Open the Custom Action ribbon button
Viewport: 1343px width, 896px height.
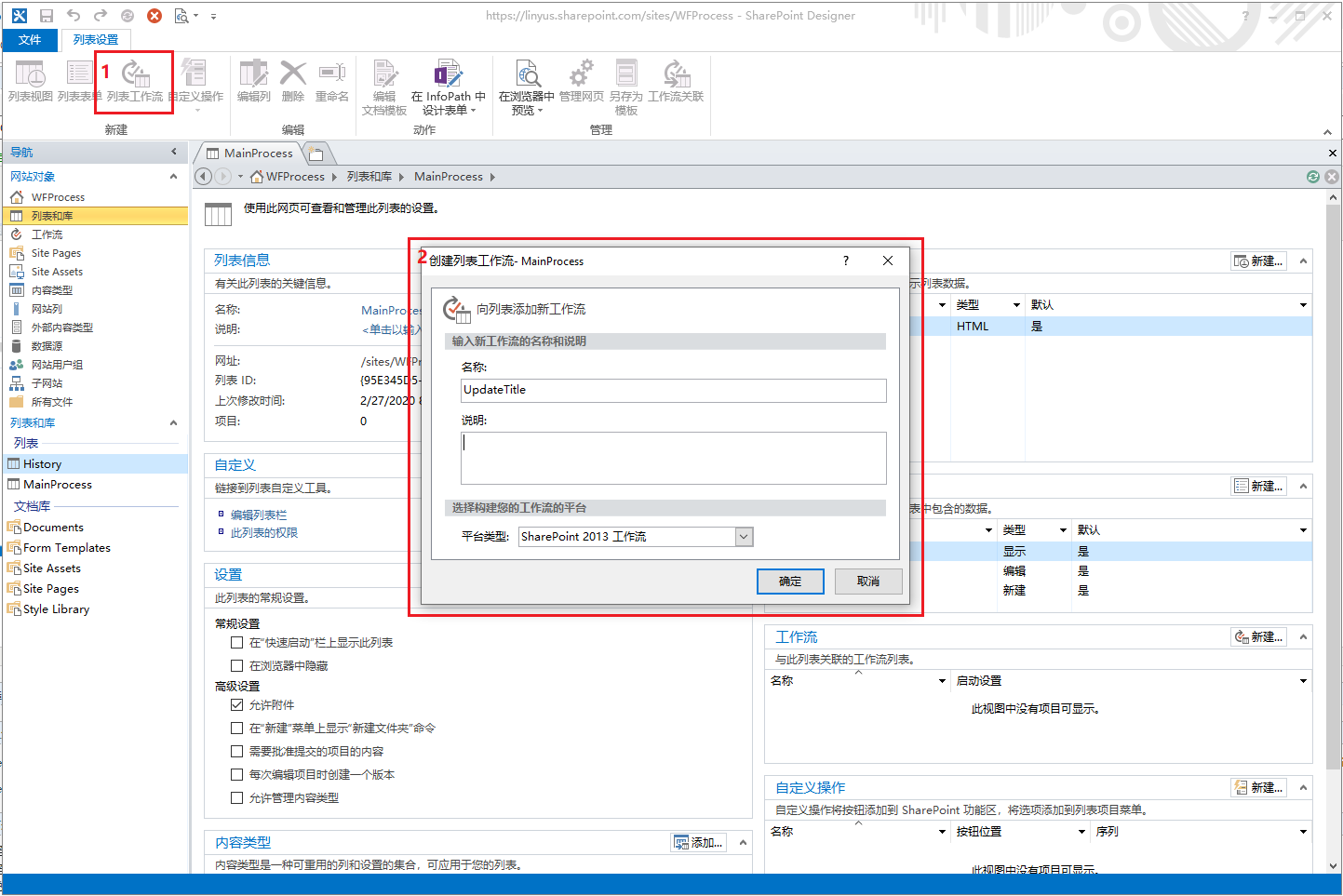coord(195,86)
